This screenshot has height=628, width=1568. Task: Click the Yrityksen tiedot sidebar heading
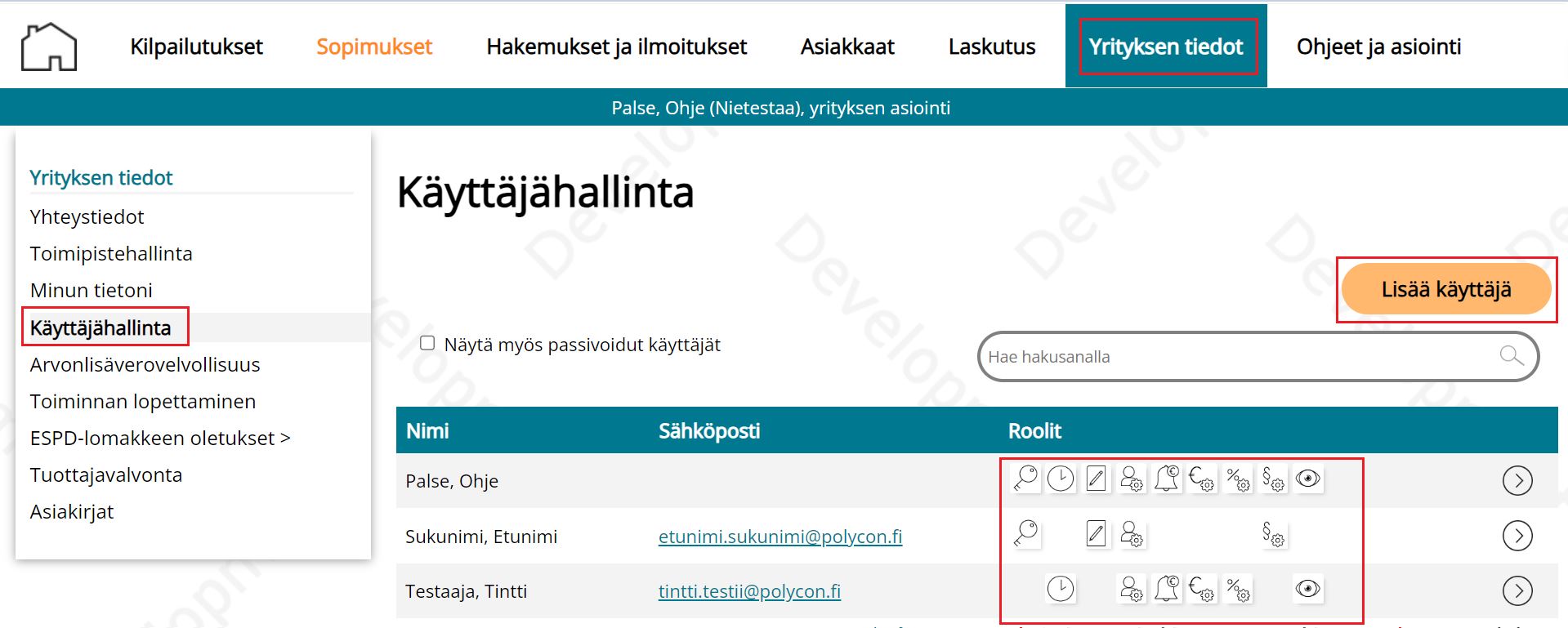(101, 177)
